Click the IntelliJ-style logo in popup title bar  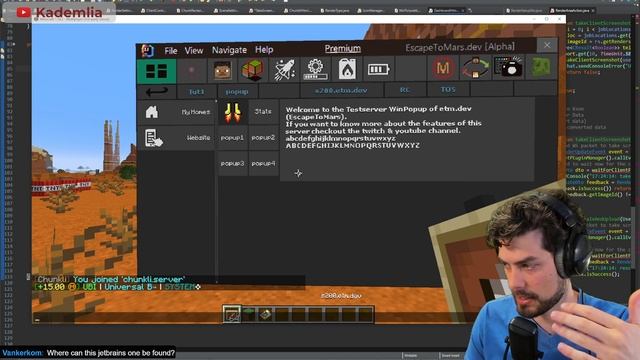click(x=147, y=51)
